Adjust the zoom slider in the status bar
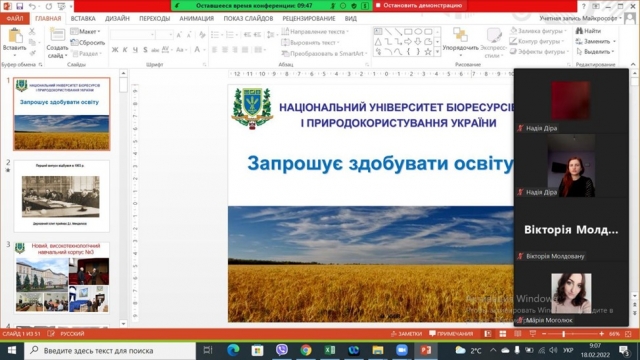The width and height of the screenshot is (640, 360). 563,334
